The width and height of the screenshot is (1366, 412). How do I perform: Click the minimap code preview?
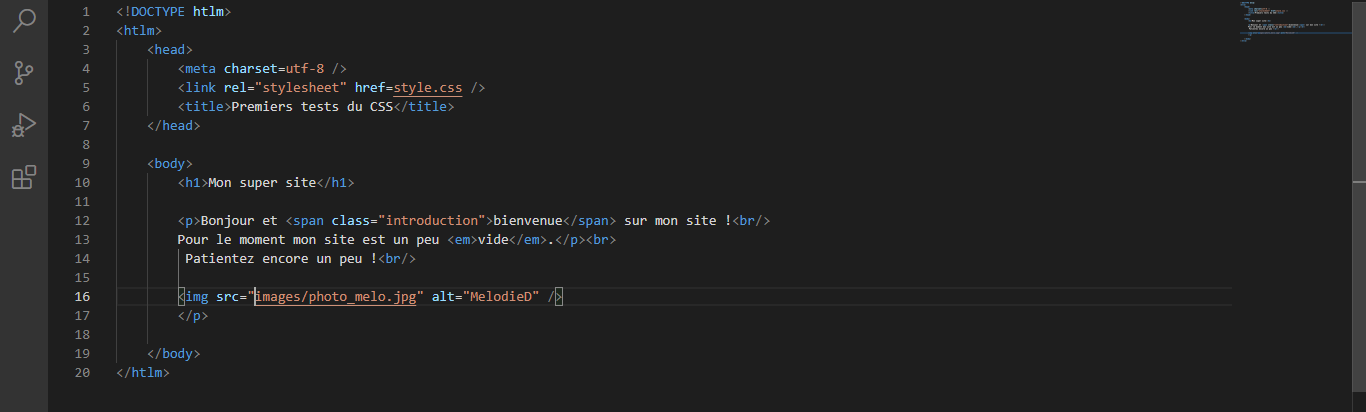(1291, 20)
